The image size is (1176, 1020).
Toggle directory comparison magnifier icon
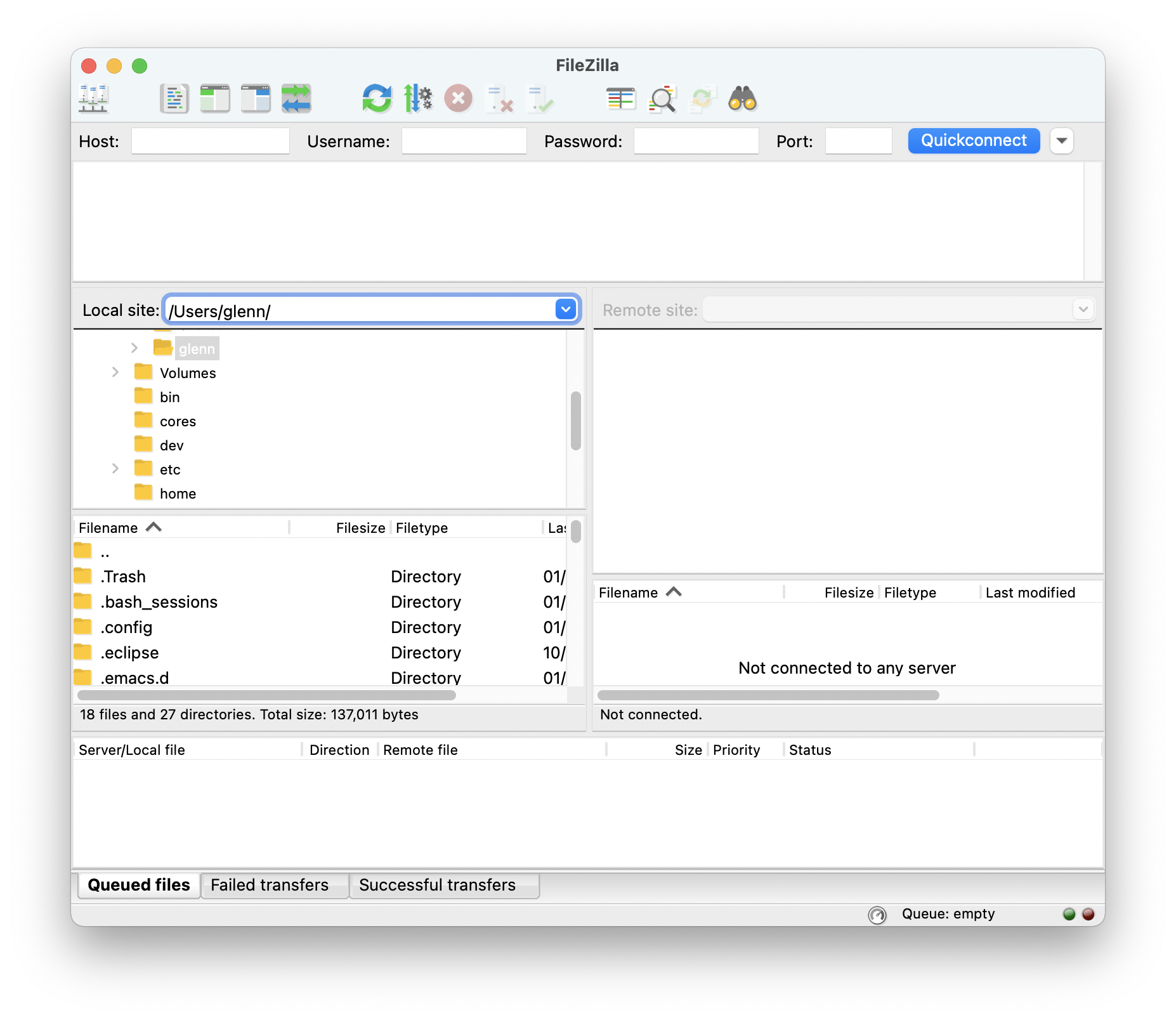(662, 99)
